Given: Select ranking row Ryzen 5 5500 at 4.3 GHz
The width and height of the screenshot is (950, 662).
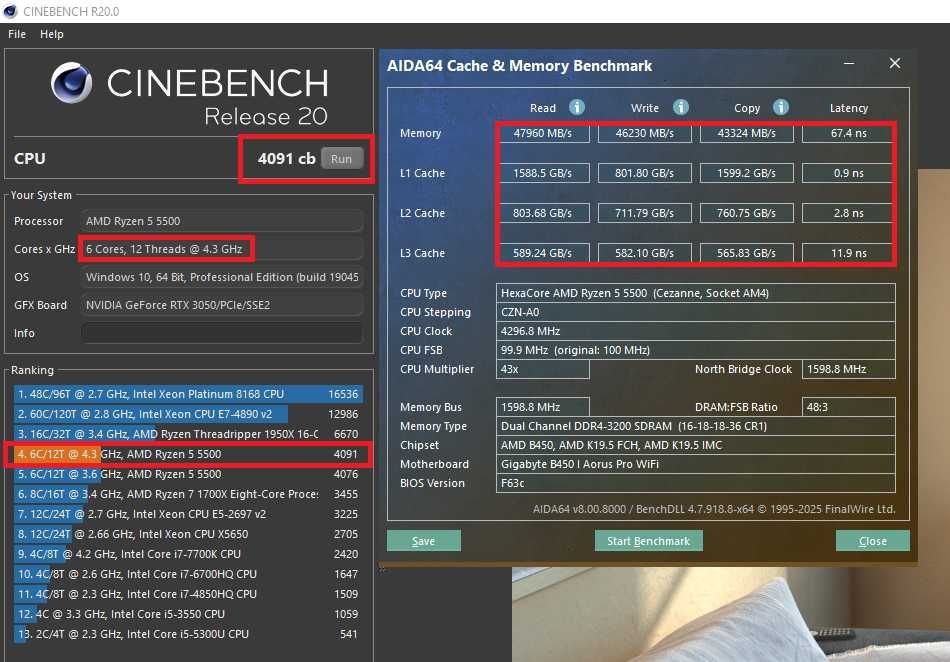Looking at the screenshot, I should tap(188, 454).
